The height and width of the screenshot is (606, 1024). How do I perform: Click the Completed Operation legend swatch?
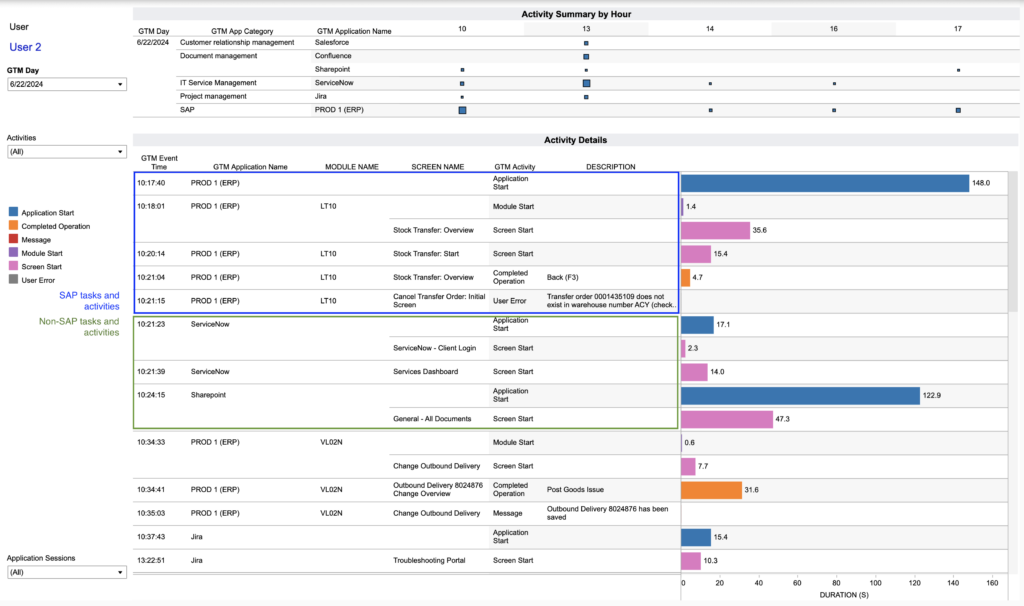13,226
